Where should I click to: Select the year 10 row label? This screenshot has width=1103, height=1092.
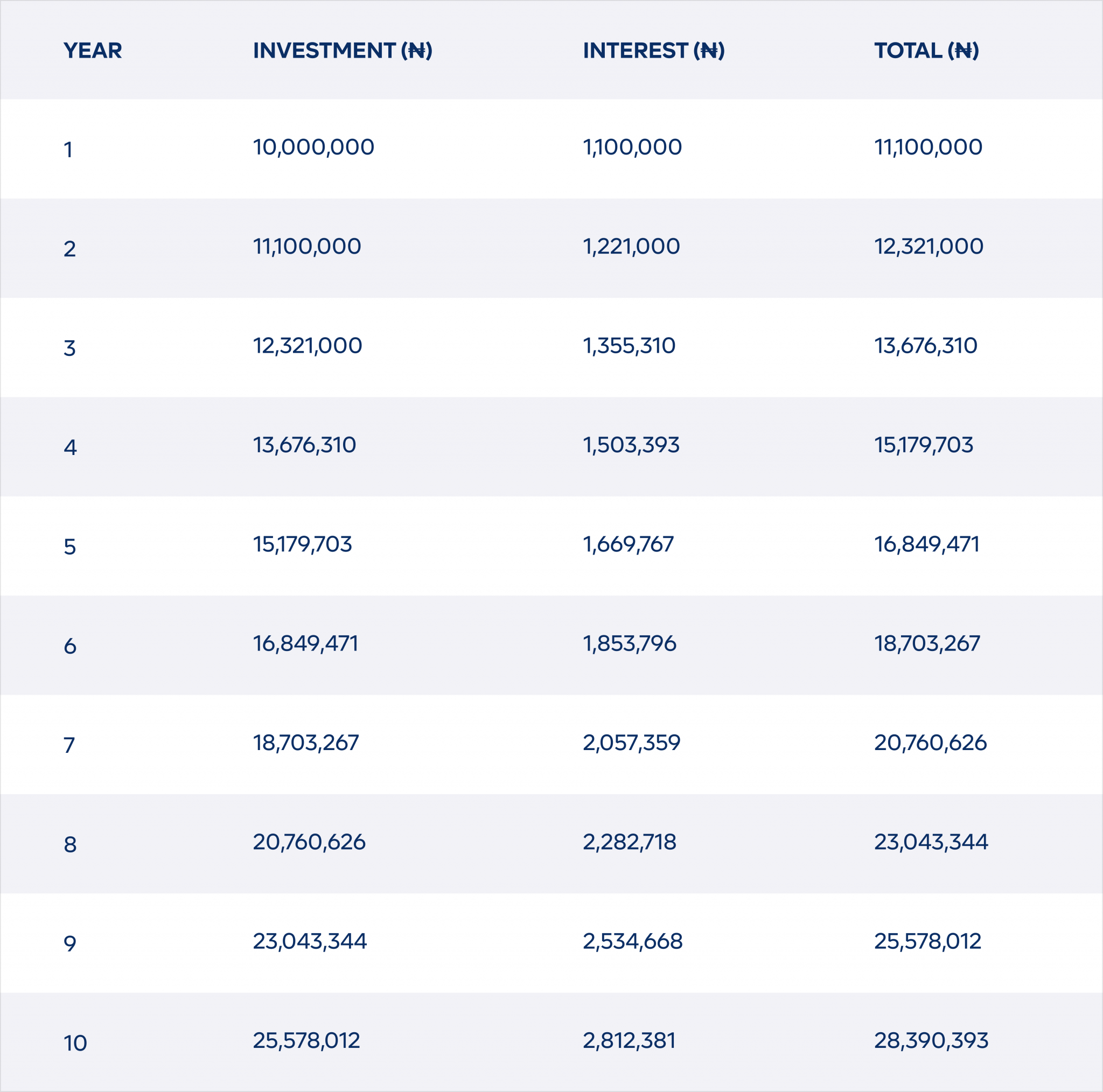coord(75,1044)
